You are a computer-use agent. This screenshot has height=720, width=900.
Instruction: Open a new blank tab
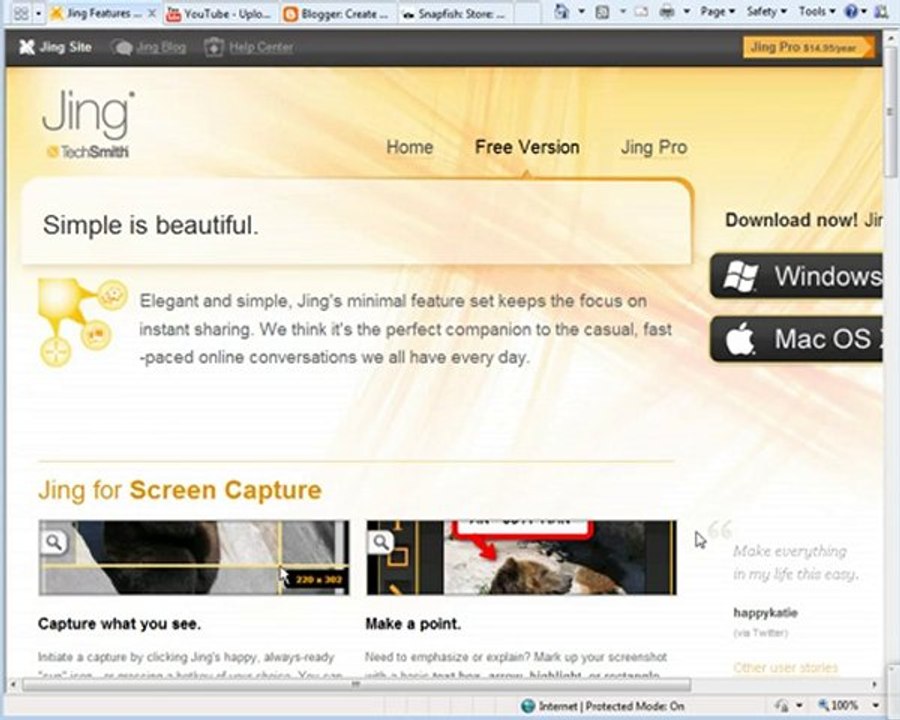point(526,13)
